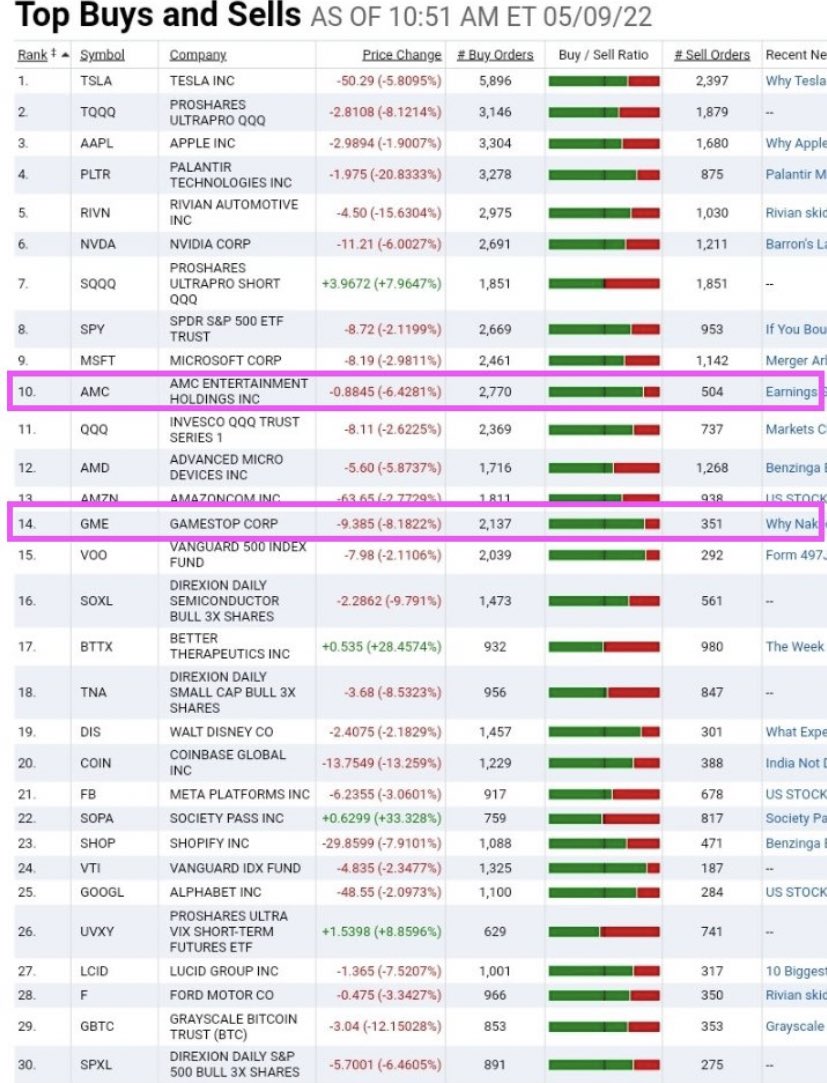Screen dimensions: 827x1083
Task: Click company name FORD MOTOR CO
Action: pyautogui.click(x=222, y=995)
